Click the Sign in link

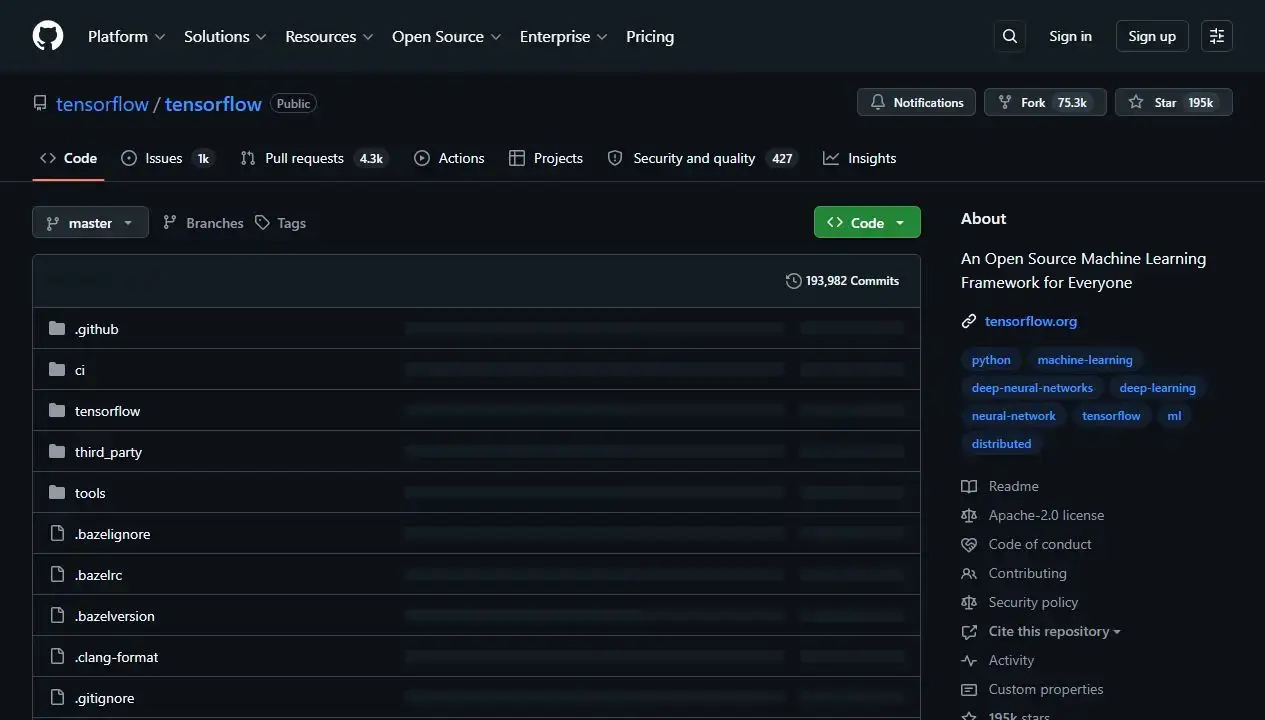click(1070, 36)
